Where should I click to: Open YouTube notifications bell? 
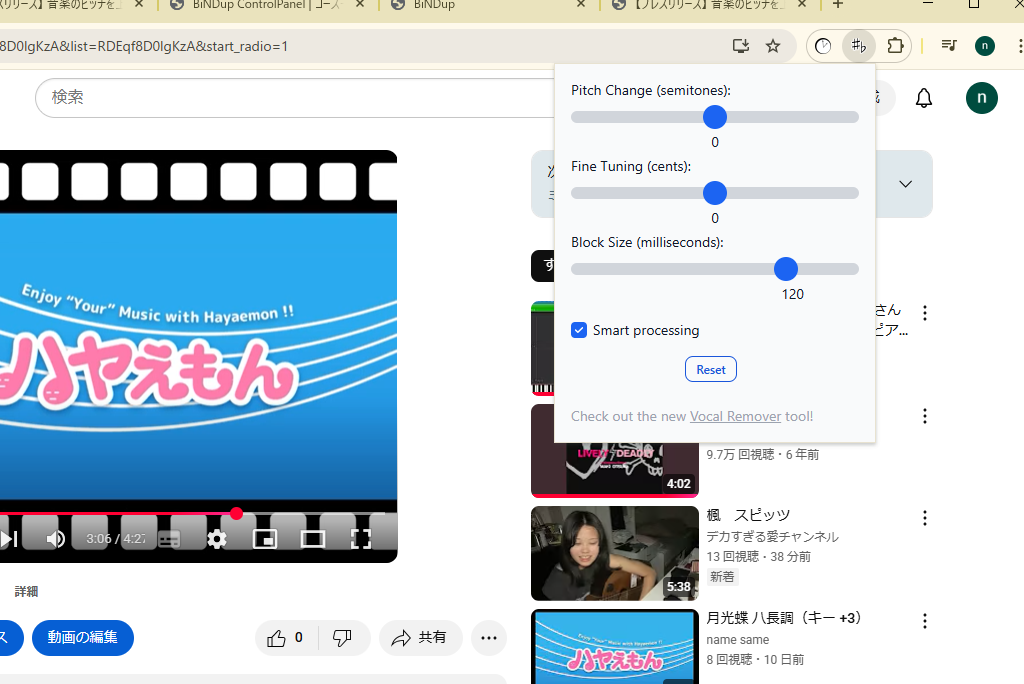(x=924, y=98)
